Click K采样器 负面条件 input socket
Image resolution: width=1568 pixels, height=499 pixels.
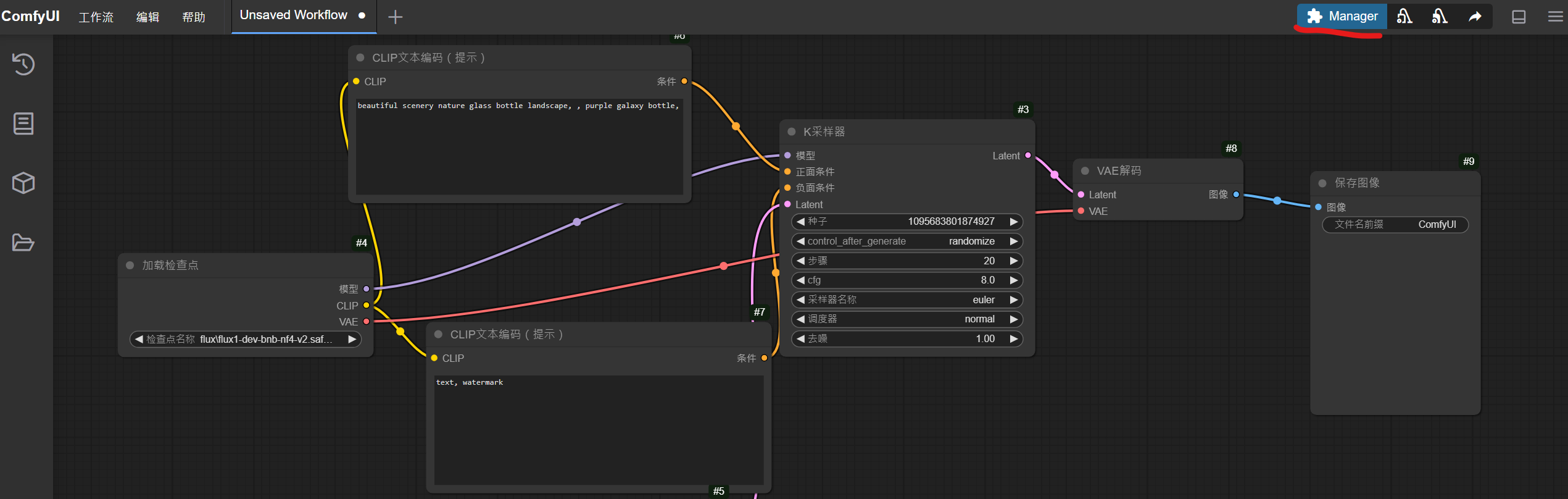tap(787, 188)
